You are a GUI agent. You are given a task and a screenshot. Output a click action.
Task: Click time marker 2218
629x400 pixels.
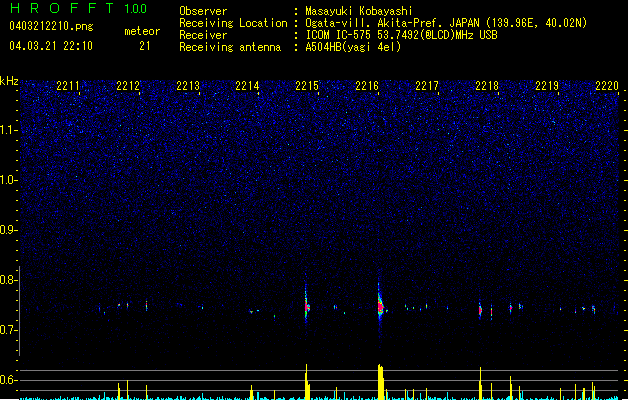click(x=487, y=86)
